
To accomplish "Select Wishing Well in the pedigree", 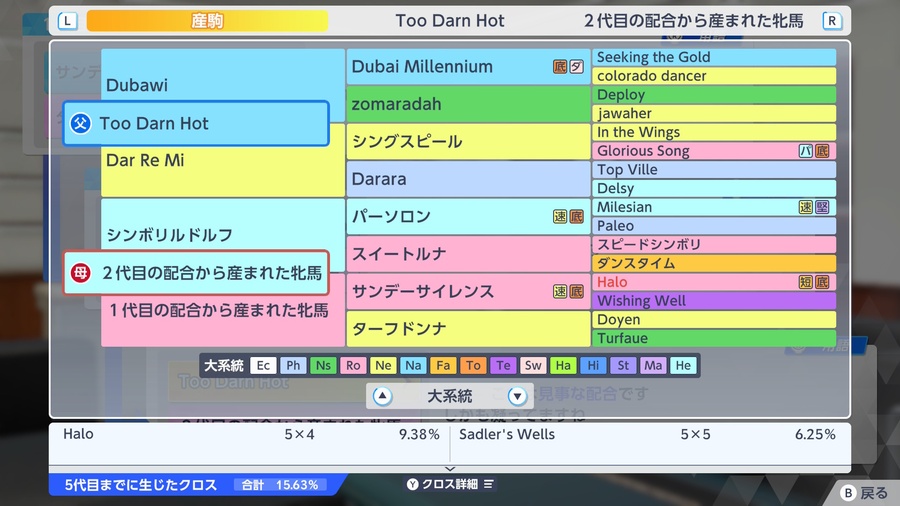I will tap(714, 301).
